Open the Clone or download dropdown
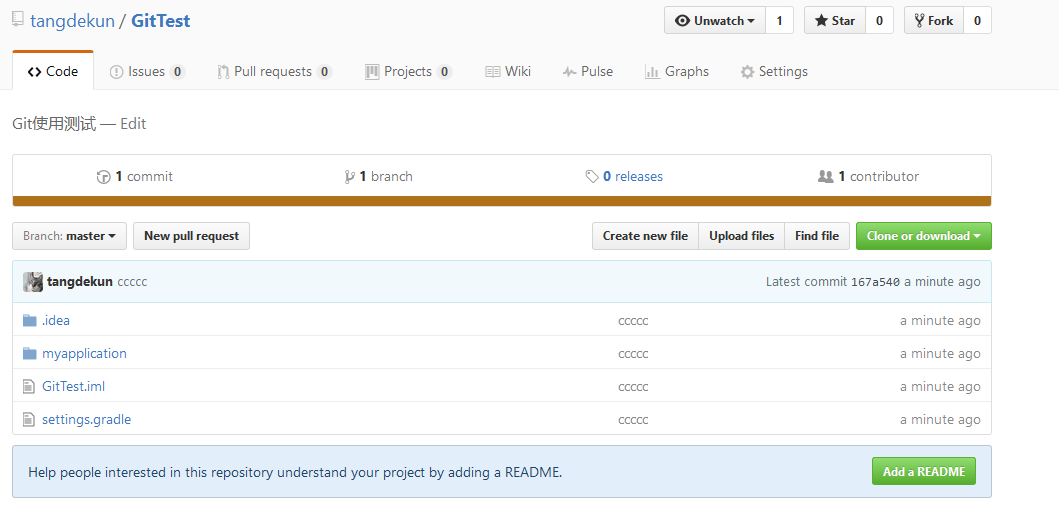1059x516 pixels. [924, 236]
